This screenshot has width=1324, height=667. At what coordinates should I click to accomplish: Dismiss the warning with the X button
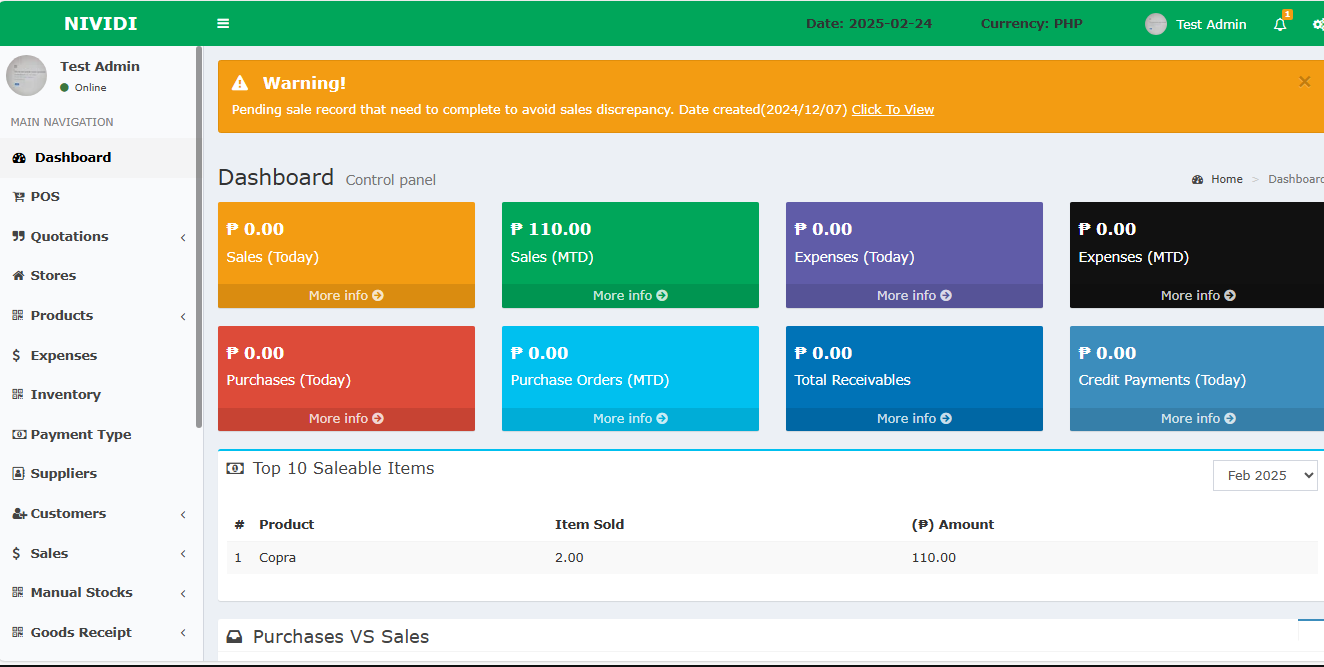[1304, 81]
